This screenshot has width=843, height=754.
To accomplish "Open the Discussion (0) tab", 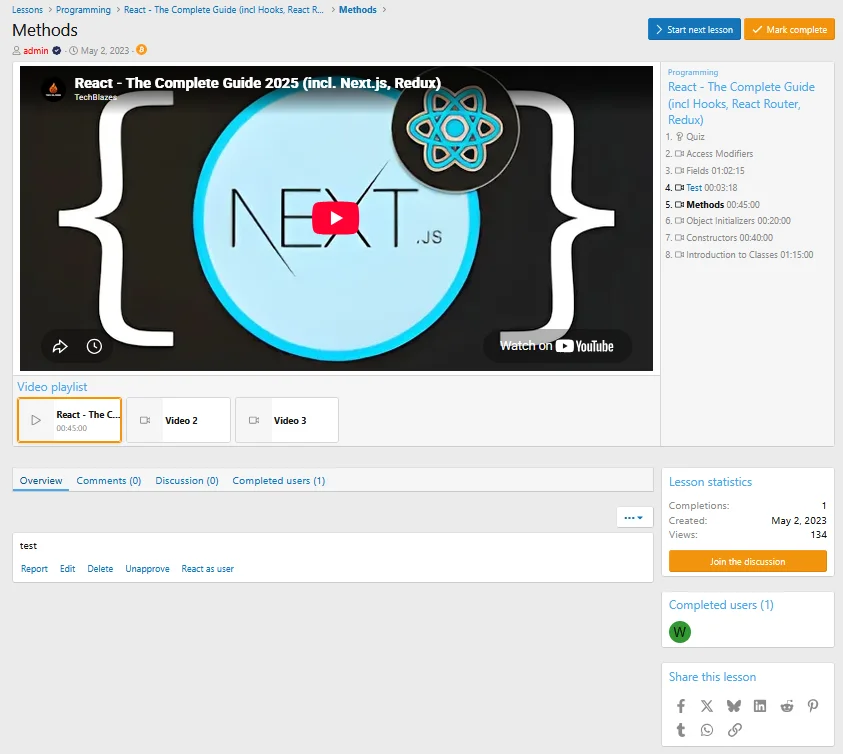I will [x=187, y=480].
